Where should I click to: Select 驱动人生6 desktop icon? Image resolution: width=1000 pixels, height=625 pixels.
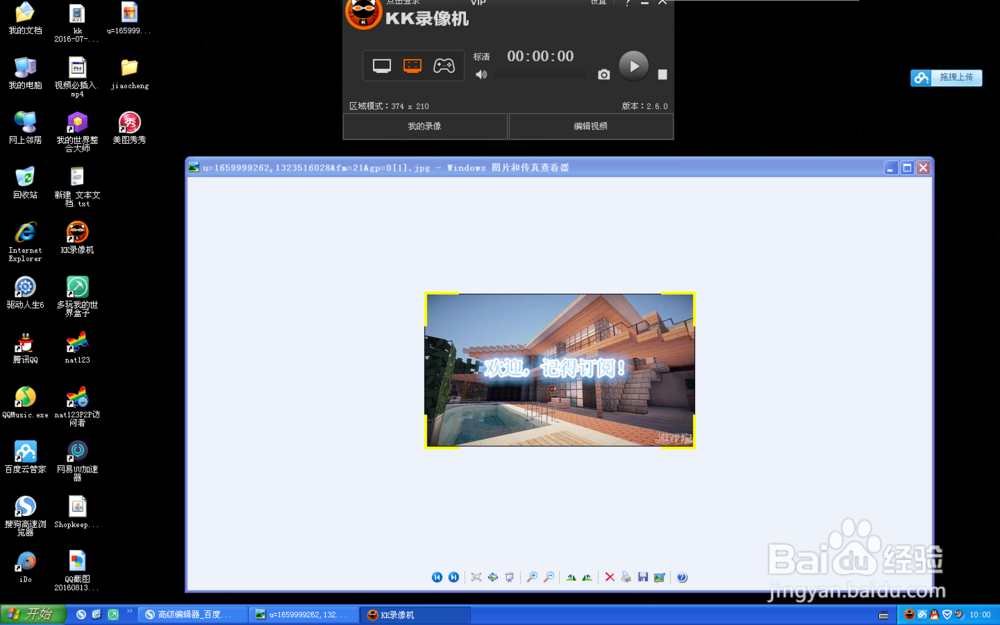pyautogui.click(x=25, y=293)
